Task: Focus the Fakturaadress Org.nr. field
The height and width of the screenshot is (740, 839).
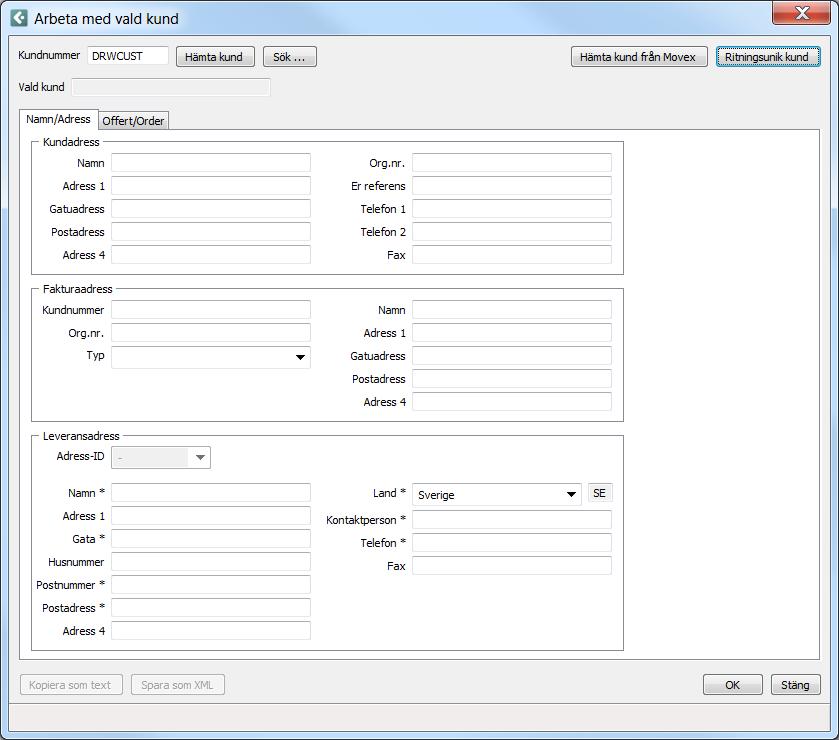Action: coord(211,333)
